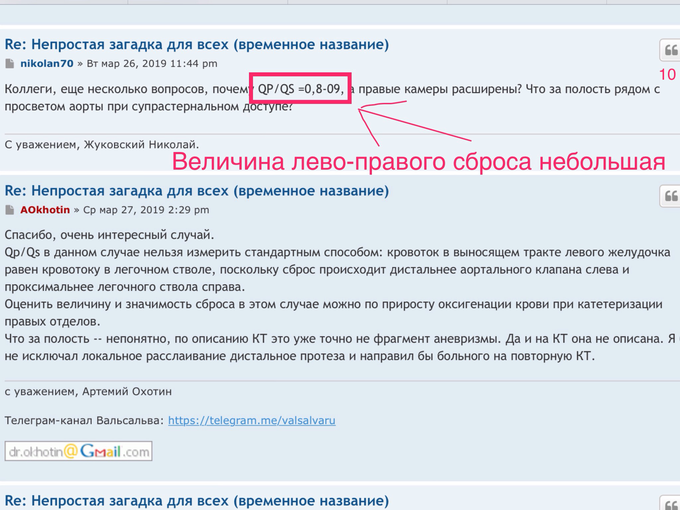
Task: Quote the post by nikolan70
Action: pyautogui.click(x=670, y=50)
